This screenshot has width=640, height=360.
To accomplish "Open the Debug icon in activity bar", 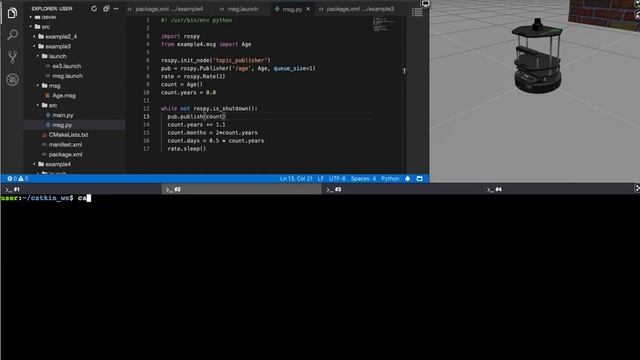I will coord(12,80).
